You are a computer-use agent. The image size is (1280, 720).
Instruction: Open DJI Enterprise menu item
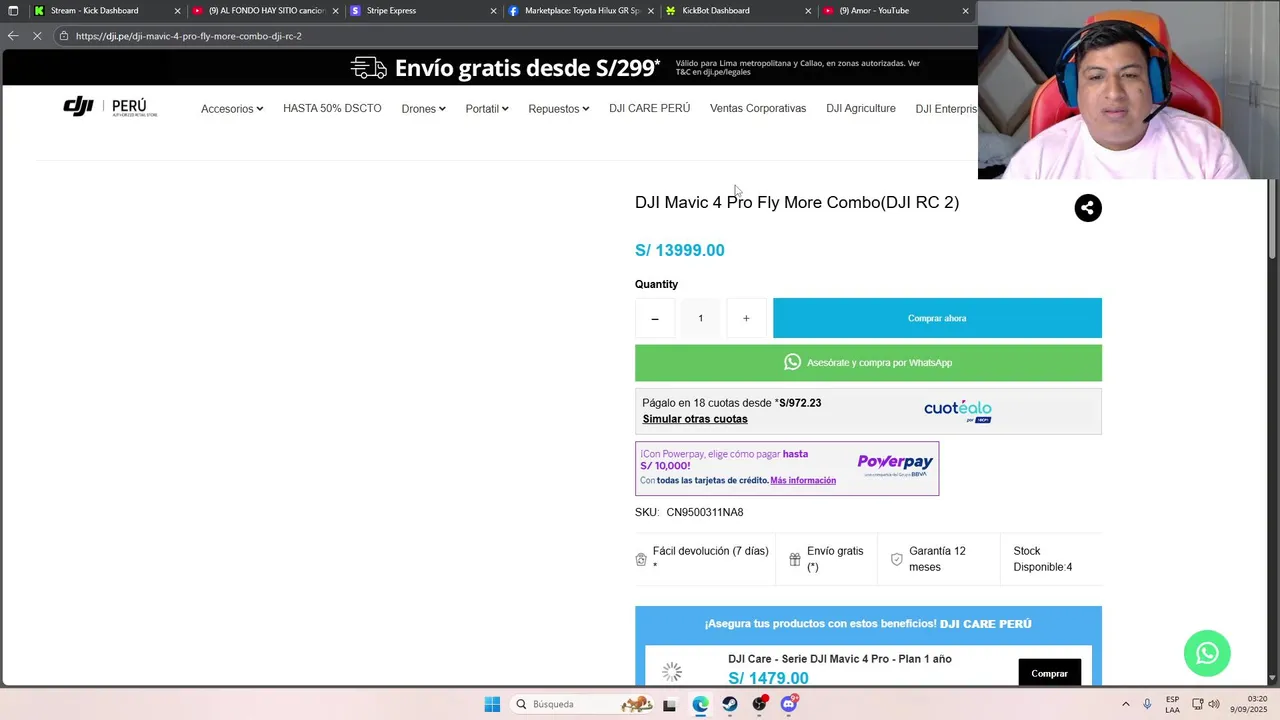pos(946,109)
